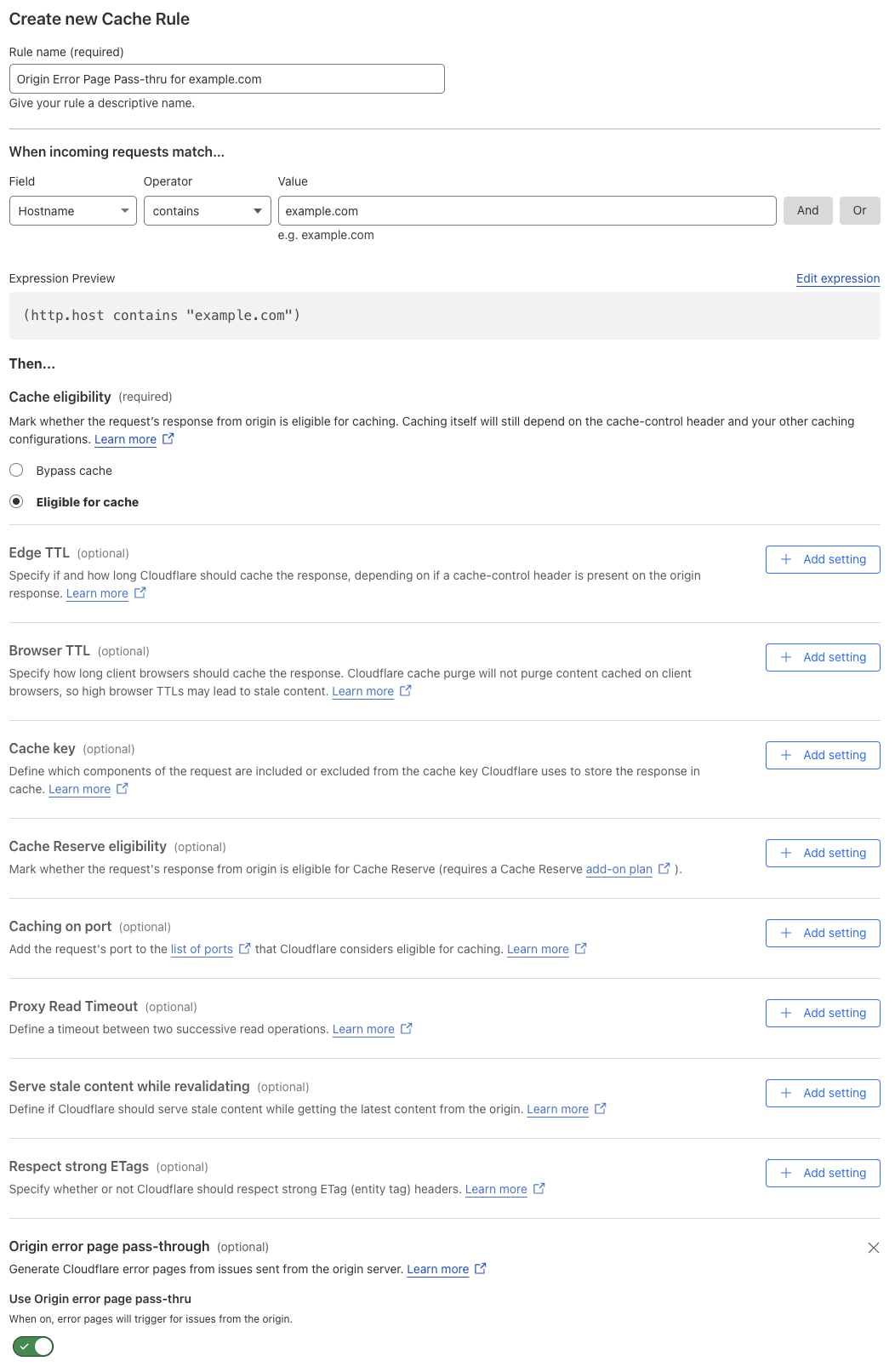Viewport: 895px width, 1372px height.
Task: Click the And condition button
Action: click(807, 211)
